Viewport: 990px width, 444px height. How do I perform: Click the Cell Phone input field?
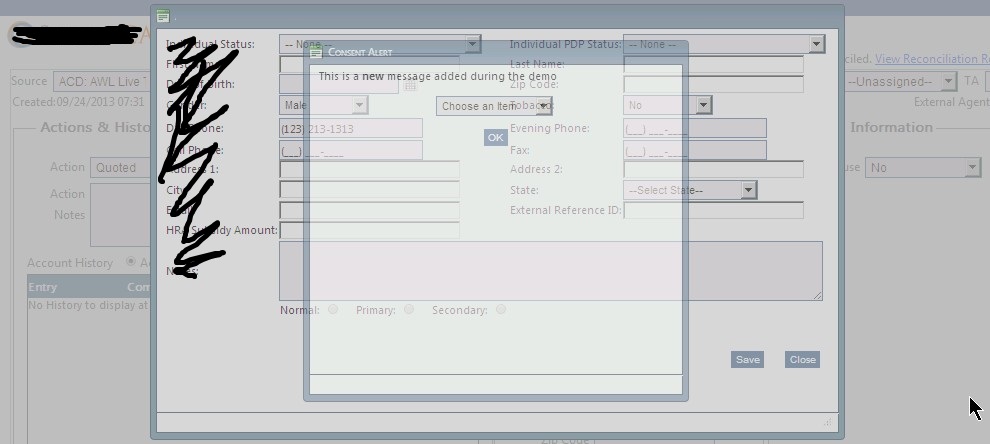(351, 150)
